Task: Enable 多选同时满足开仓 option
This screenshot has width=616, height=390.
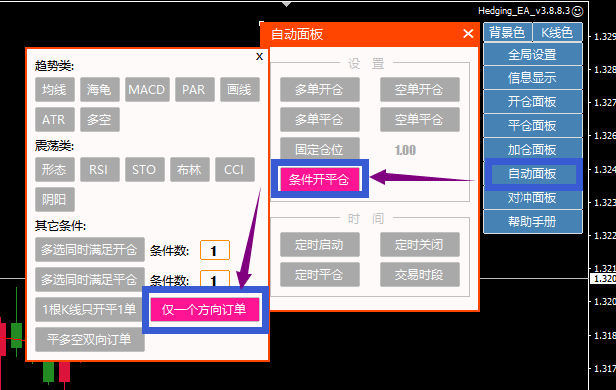Action: [x=90, y=249]
